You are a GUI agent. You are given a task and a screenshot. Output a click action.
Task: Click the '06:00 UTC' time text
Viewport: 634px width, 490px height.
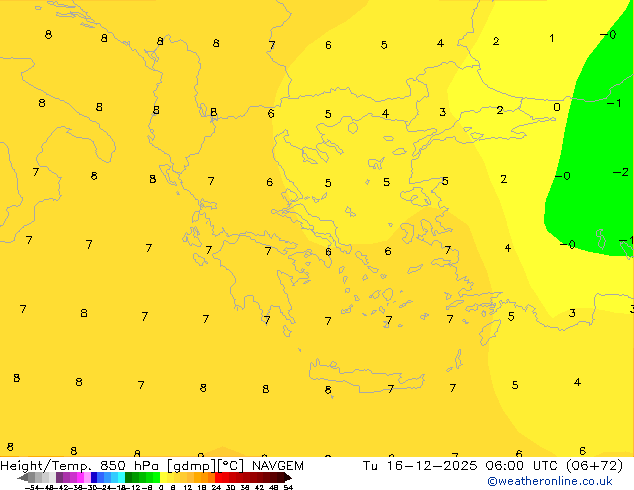[x=523, y=466]
